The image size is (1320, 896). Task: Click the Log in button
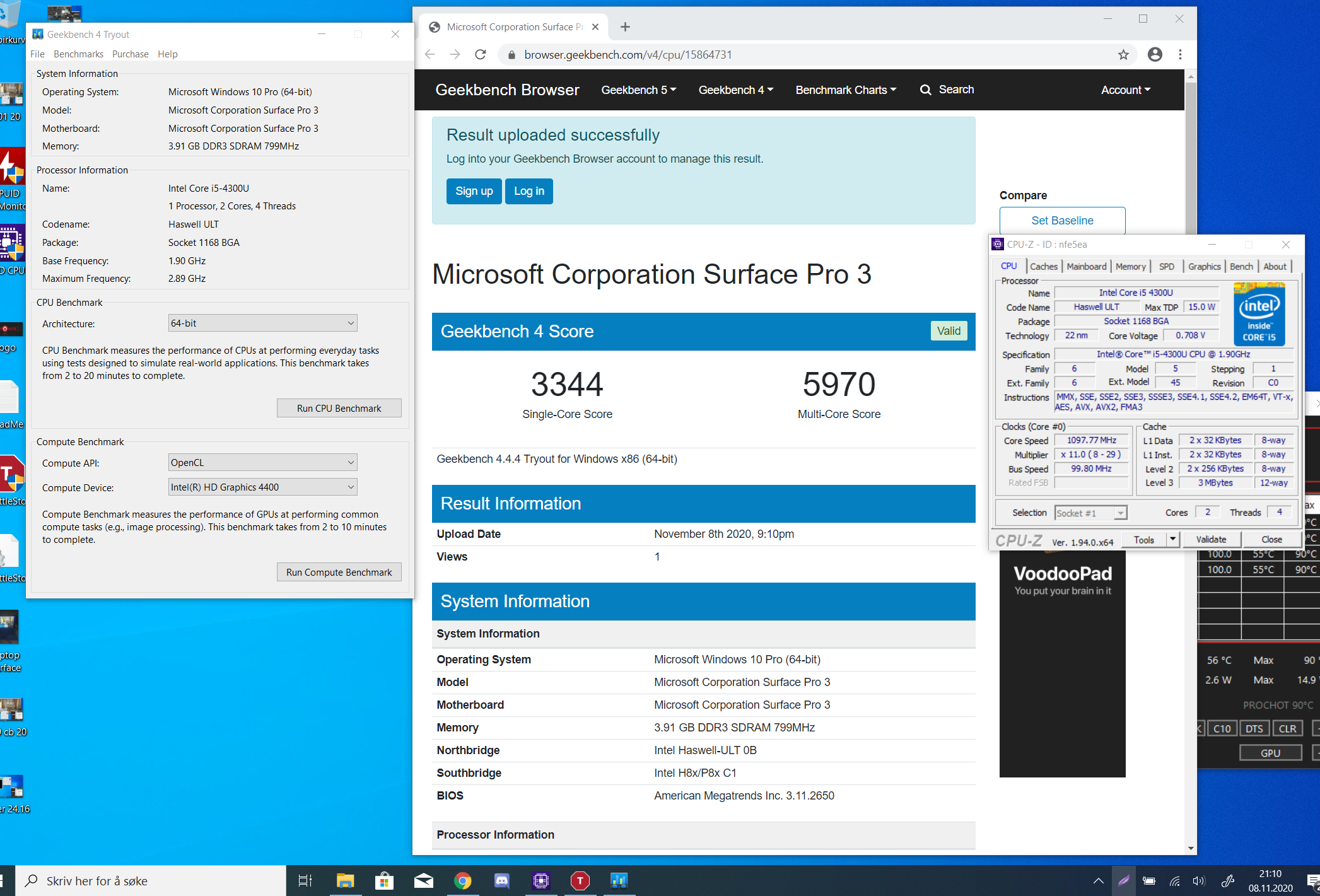(x=529, y=191)
